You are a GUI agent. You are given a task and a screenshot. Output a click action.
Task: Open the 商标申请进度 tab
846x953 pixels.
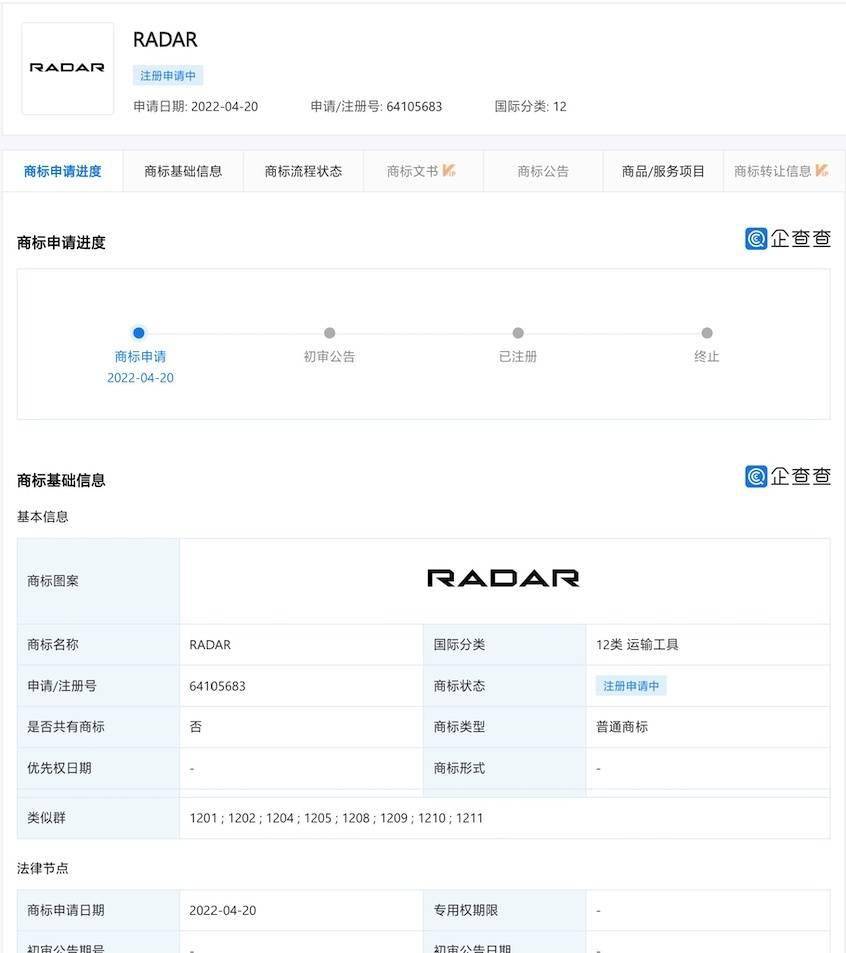click(63, 171)
